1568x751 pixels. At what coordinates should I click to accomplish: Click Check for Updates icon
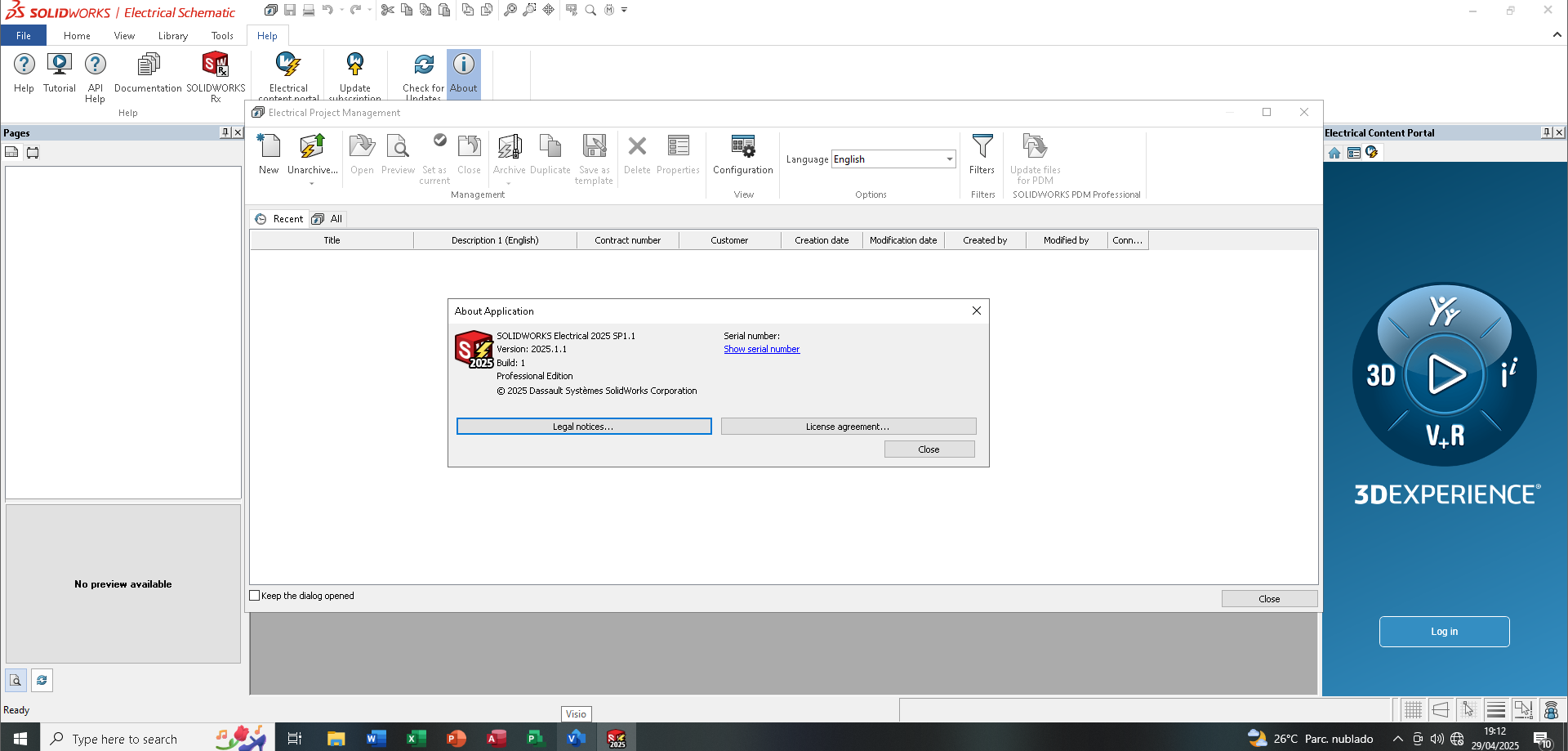tap(424, 64)
